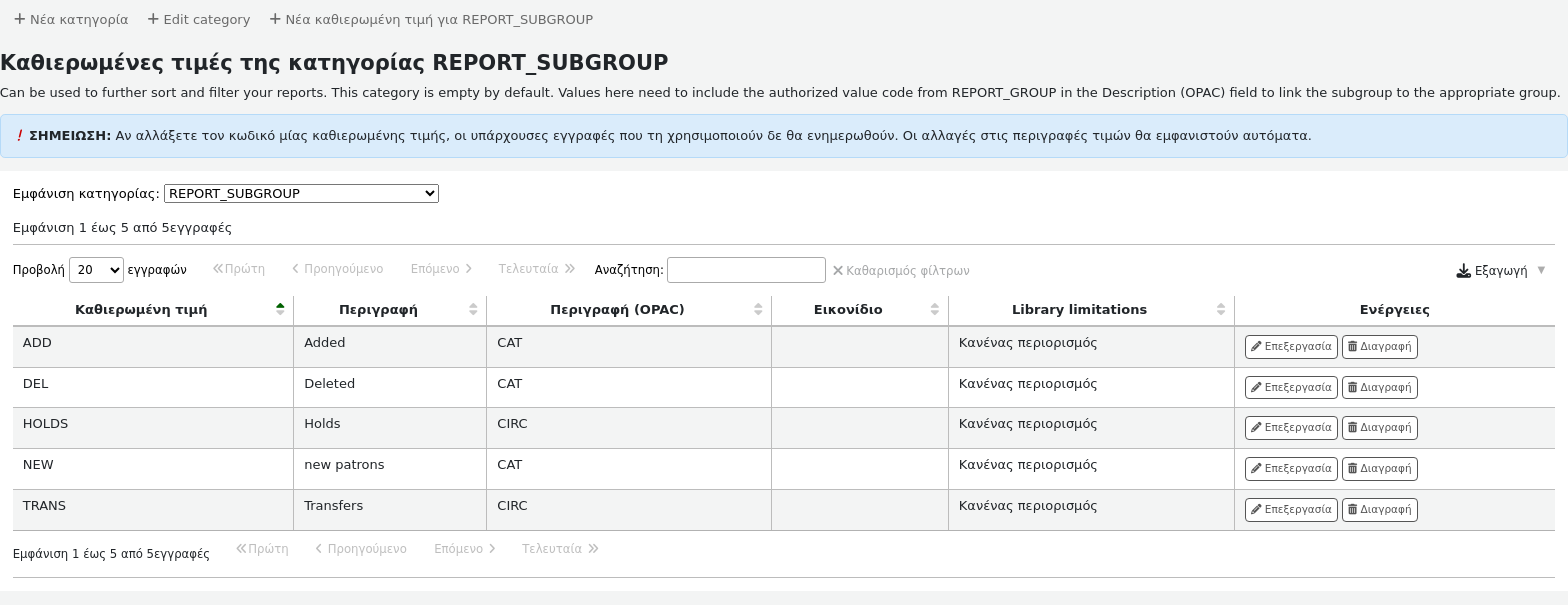Clear filters with the Καθαρισμός φίλτρων link
1568x605 pixels.
point(901,270)
